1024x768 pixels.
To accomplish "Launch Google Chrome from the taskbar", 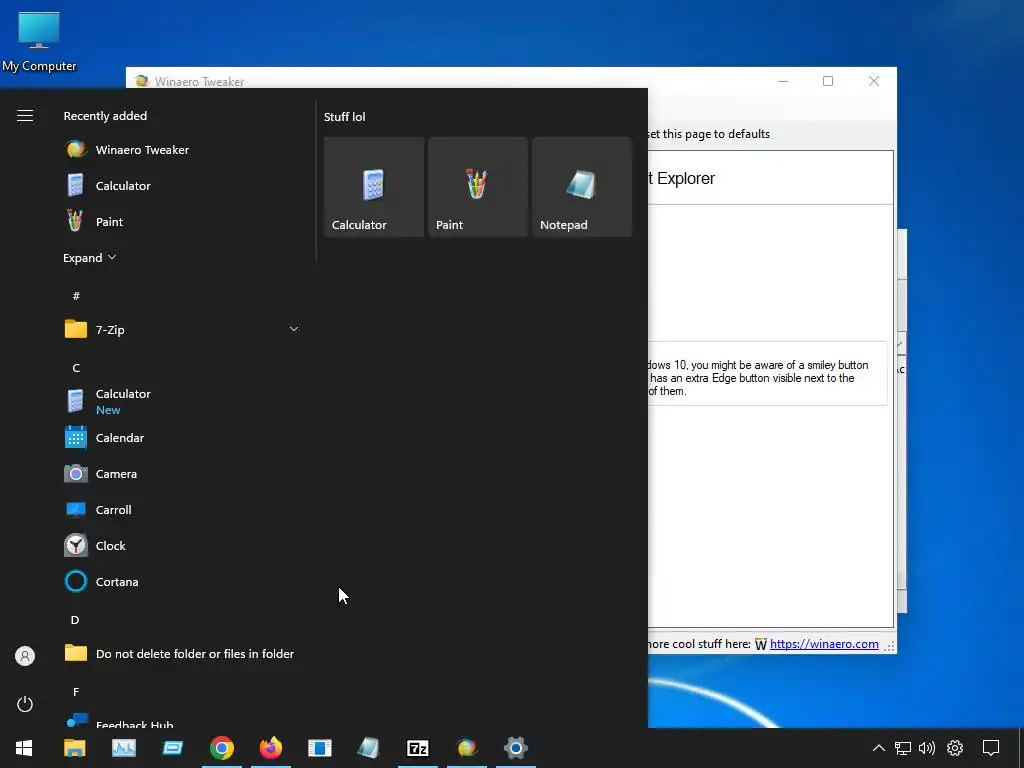I will tap(222, 748).
